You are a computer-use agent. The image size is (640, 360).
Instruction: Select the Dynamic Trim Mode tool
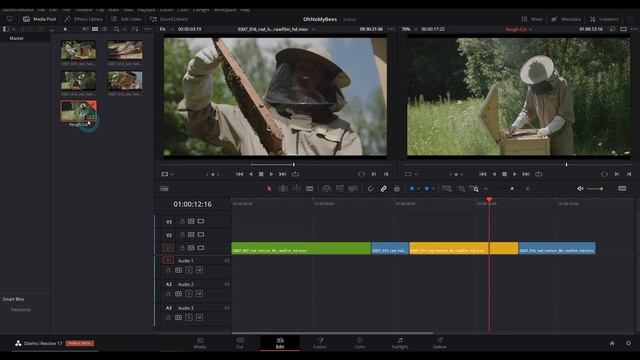click(296, 189)
